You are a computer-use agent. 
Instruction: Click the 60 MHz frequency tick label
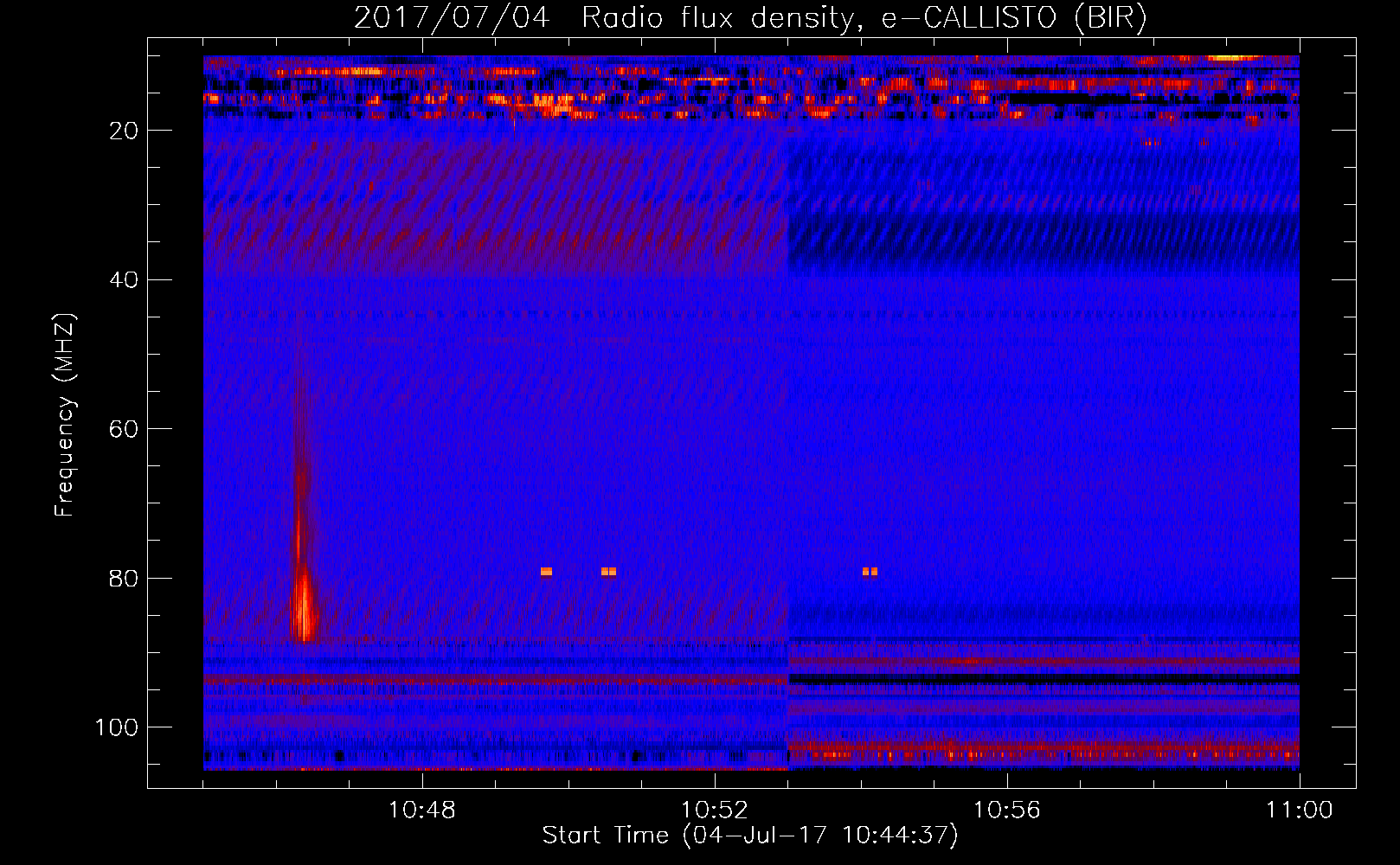point(125,429)
